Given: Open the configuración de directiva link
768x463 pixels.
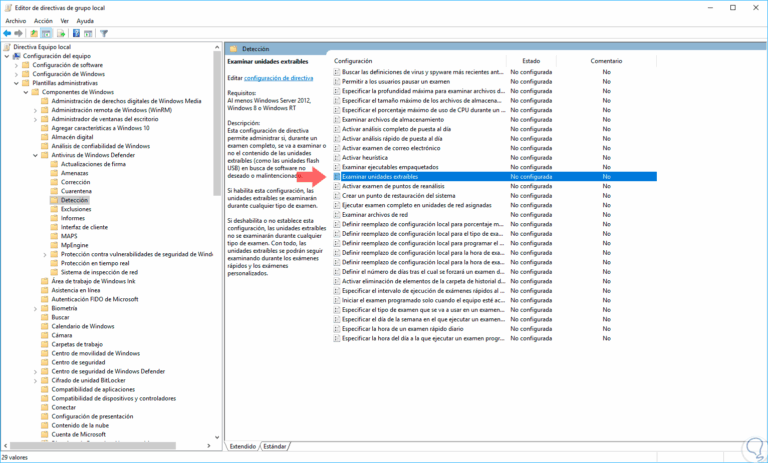Looking at the screenshot, I should click(x=279, y=78).
